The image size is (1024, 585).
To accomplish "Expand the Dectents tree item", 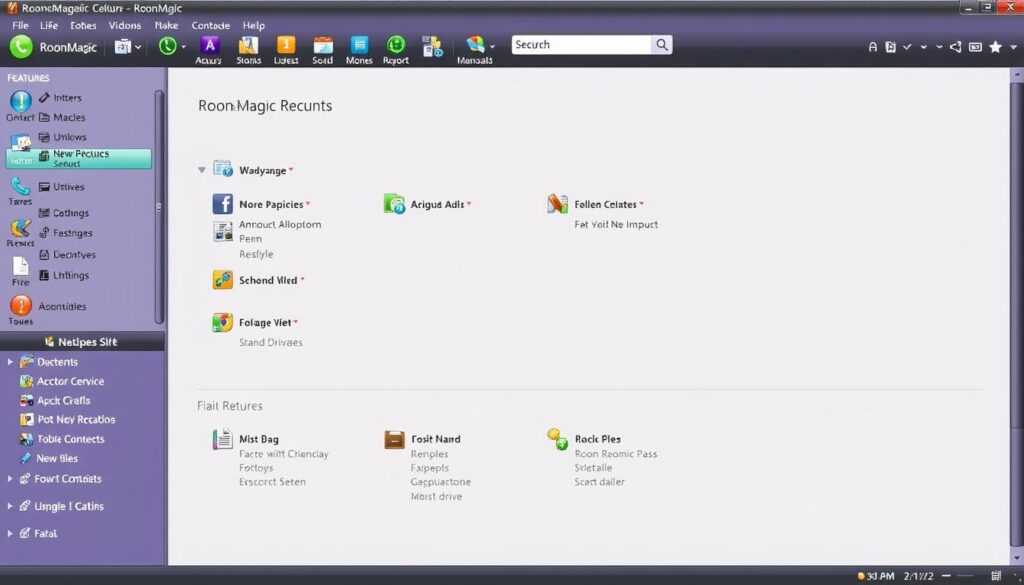I will (10, 361).
